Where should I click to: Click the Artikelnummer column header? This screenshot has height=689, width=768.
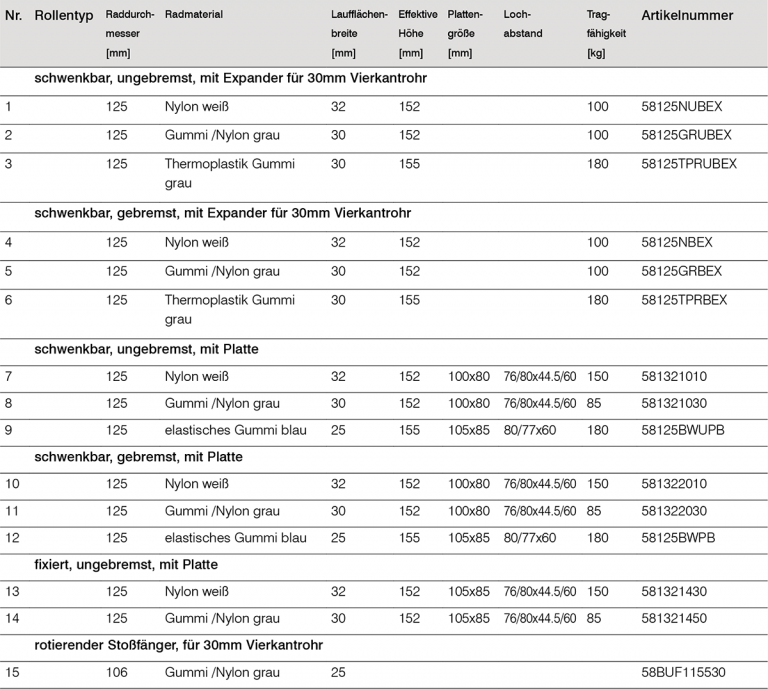click(686, 16)
